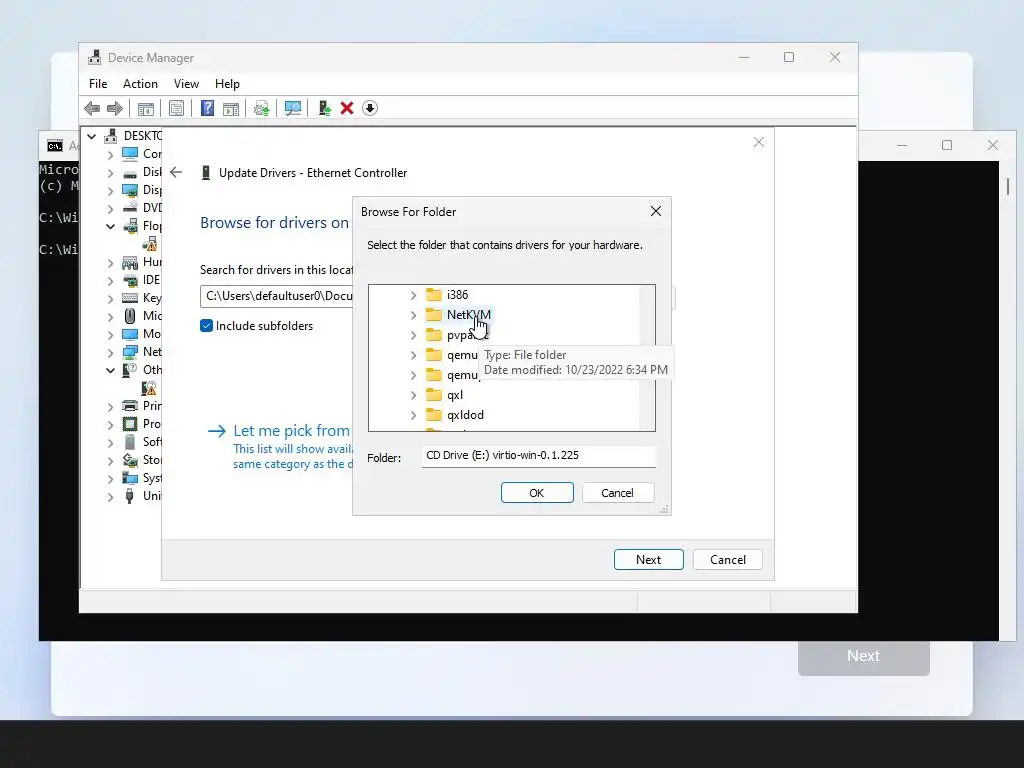Select the NetKVM folder

(468, 315)
